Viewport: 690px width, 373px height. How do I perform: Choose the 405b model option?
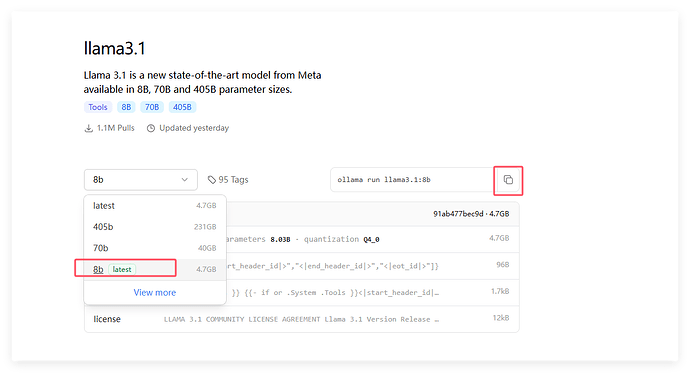tap(155, 227)
